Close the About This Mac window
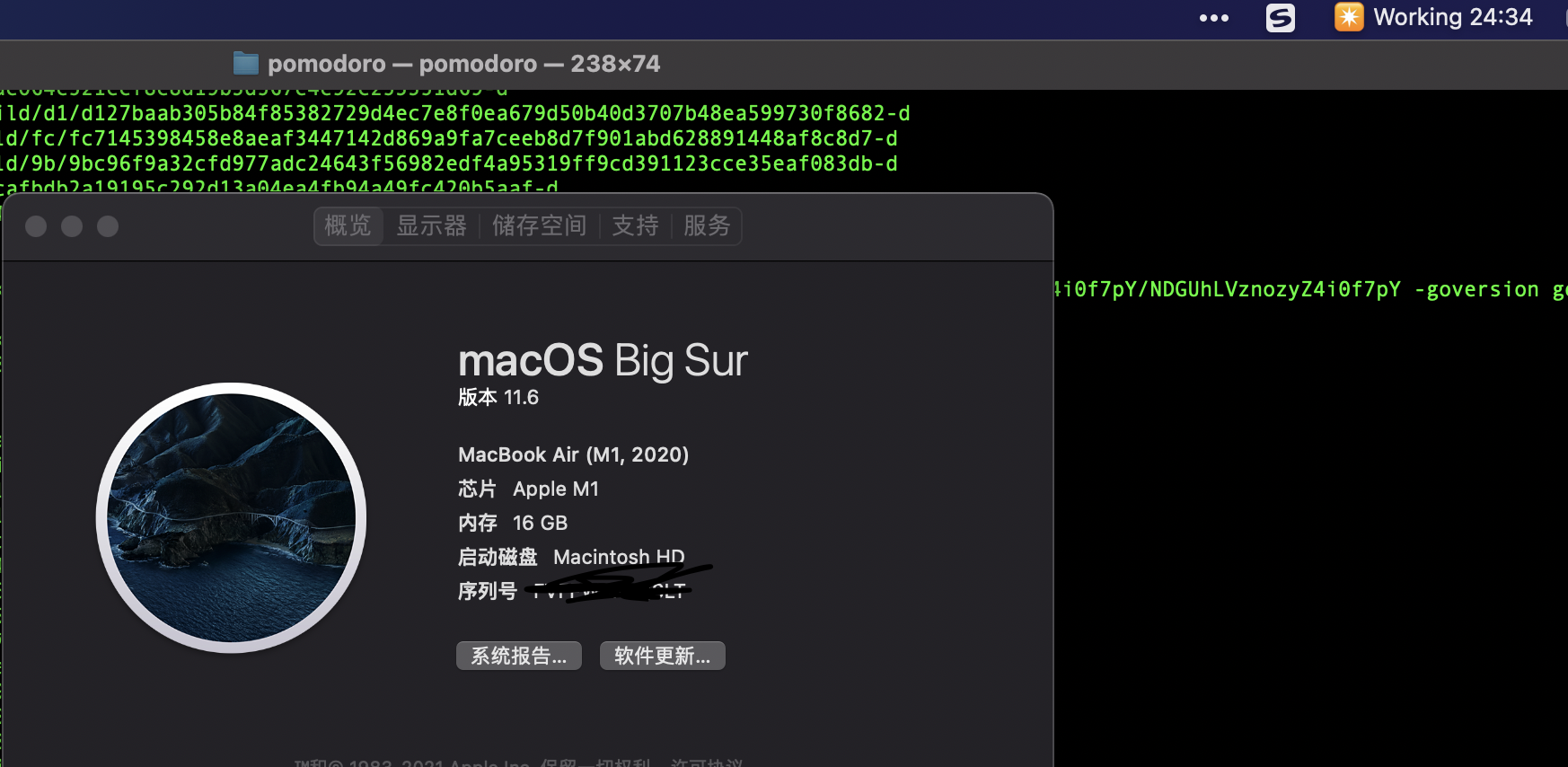 pyautogui.click(x=36, y=226)
